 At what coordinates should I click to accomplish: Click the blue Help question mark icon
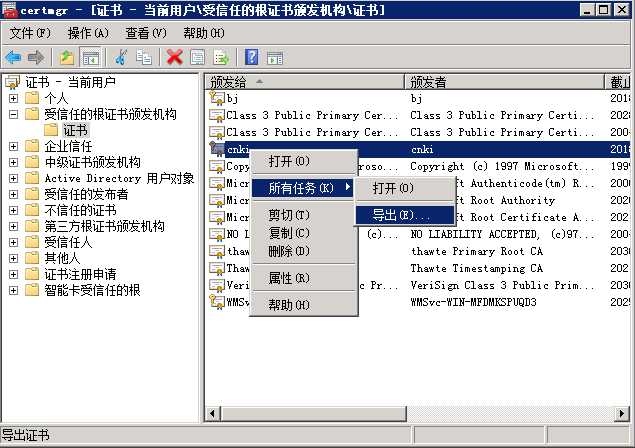point(251,57)
